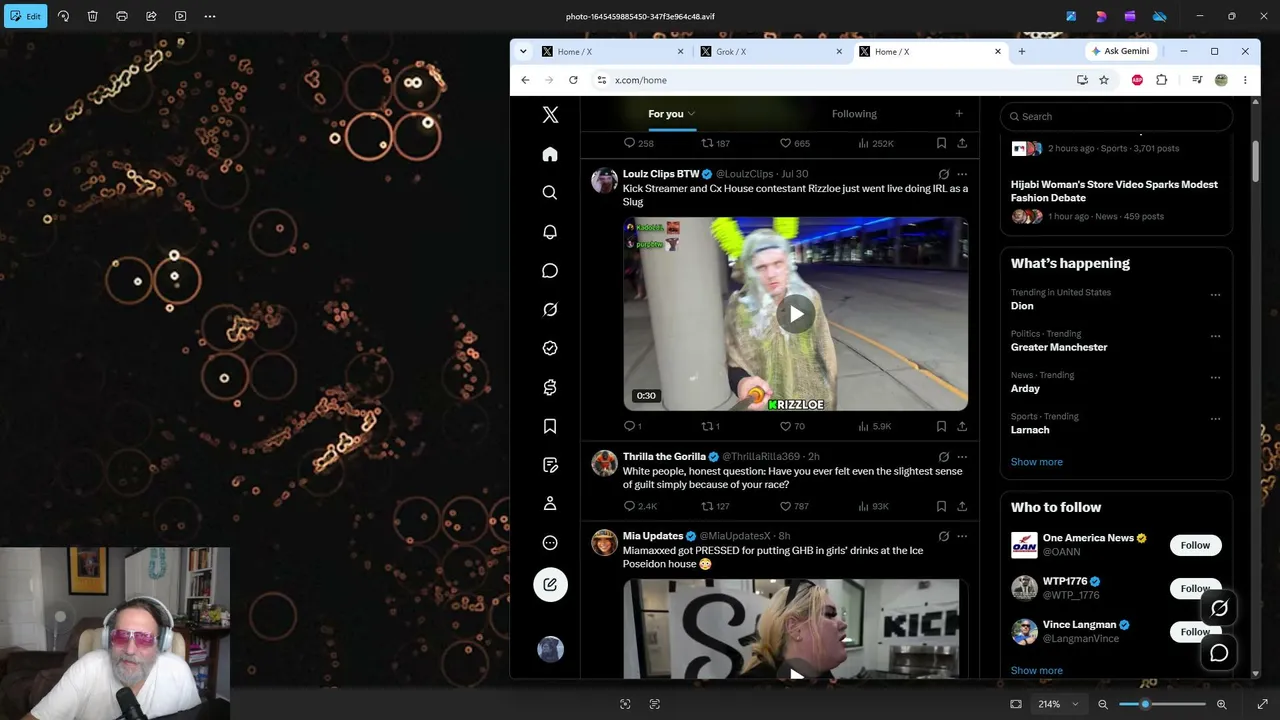The image size is (1280, 720).
Task: Share the photo from the Photos toolbar
Action: [151, 16]
